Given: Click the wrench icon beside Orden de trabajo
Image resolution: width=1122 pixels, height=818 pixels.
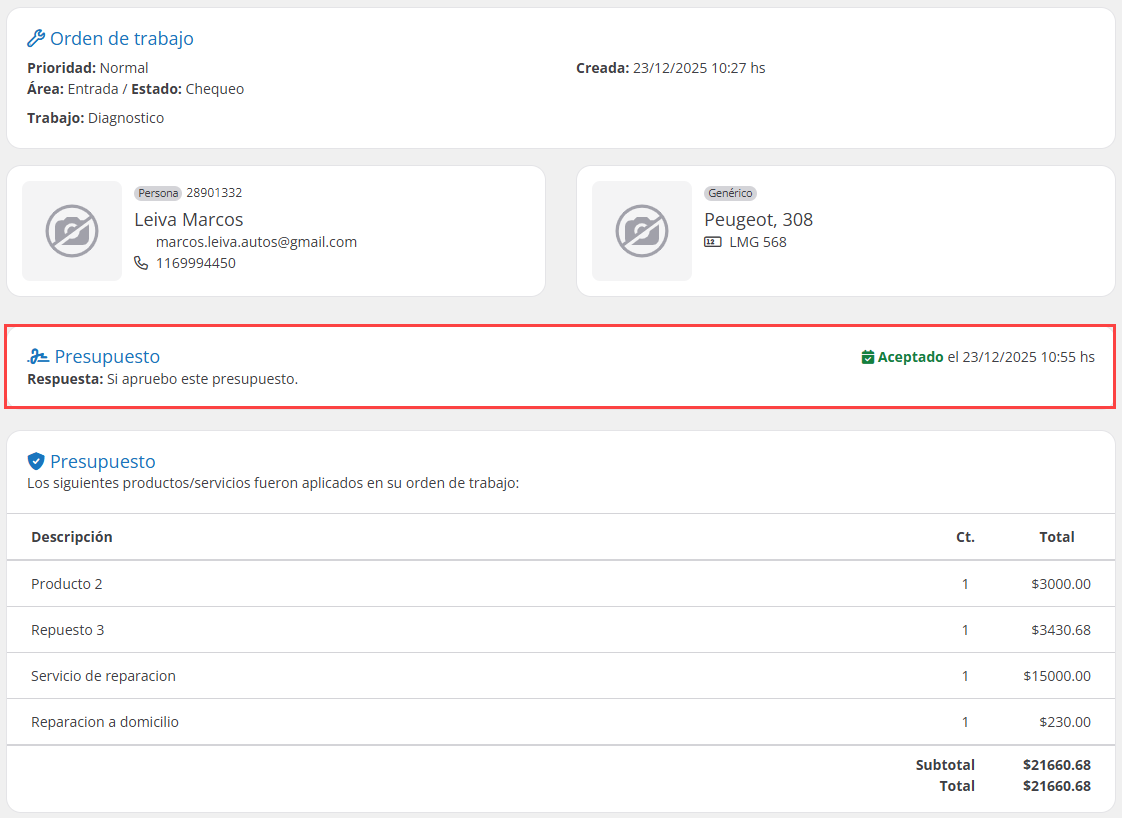Looking at the screenshot, I should point(36,39).
